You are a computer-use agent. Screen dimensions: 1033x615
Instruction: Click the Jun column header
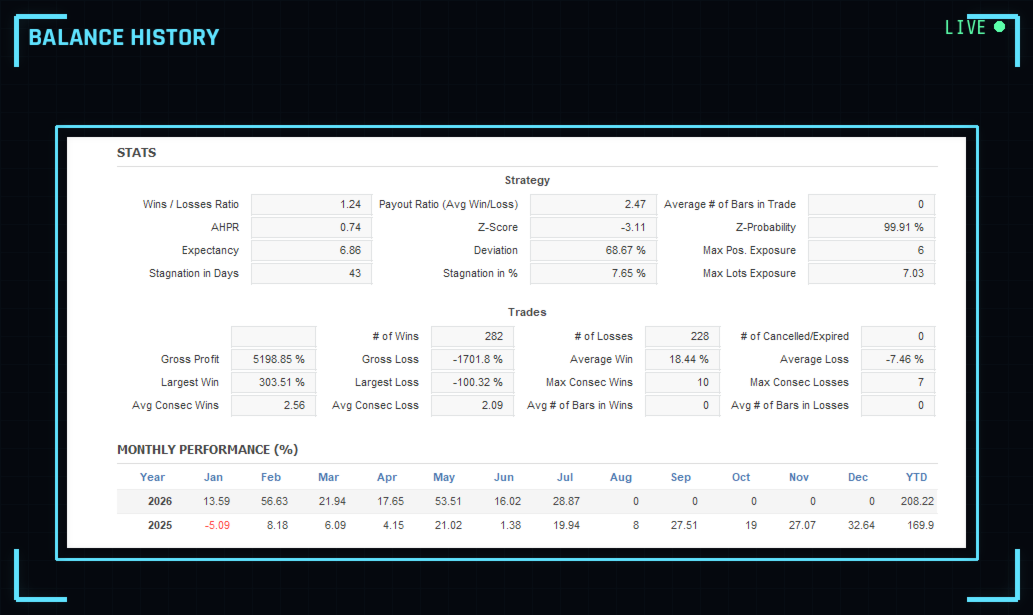504,477
